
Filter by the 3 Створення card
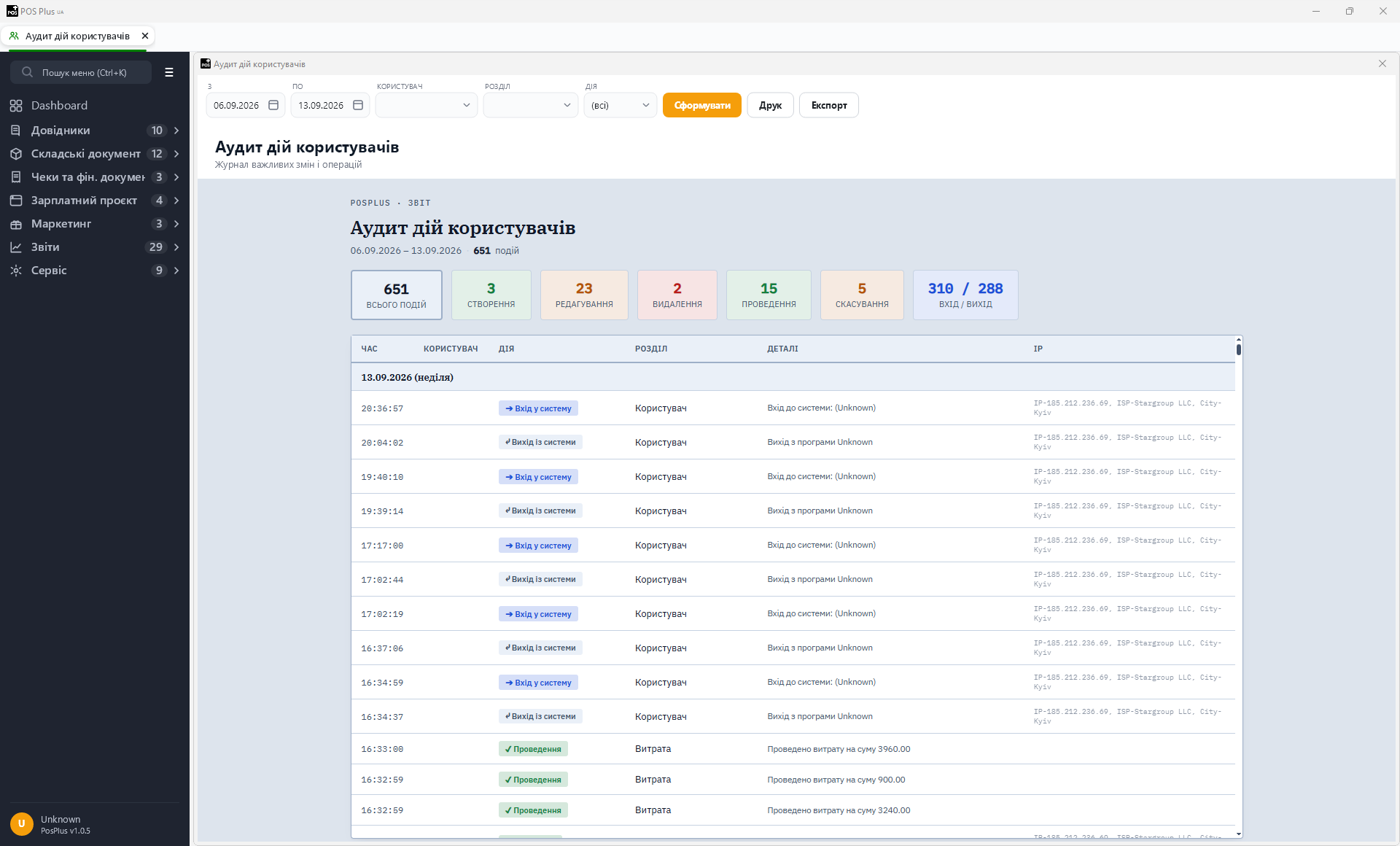(x=491, y=295)
